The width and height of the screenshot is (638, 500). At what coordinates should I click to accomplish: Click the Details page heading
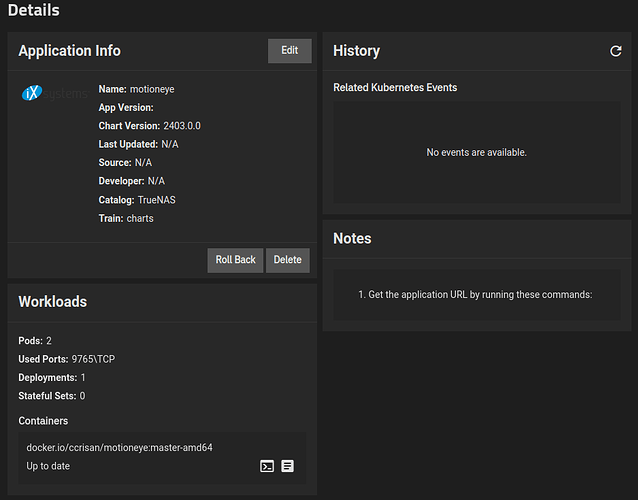click(33, 10)
